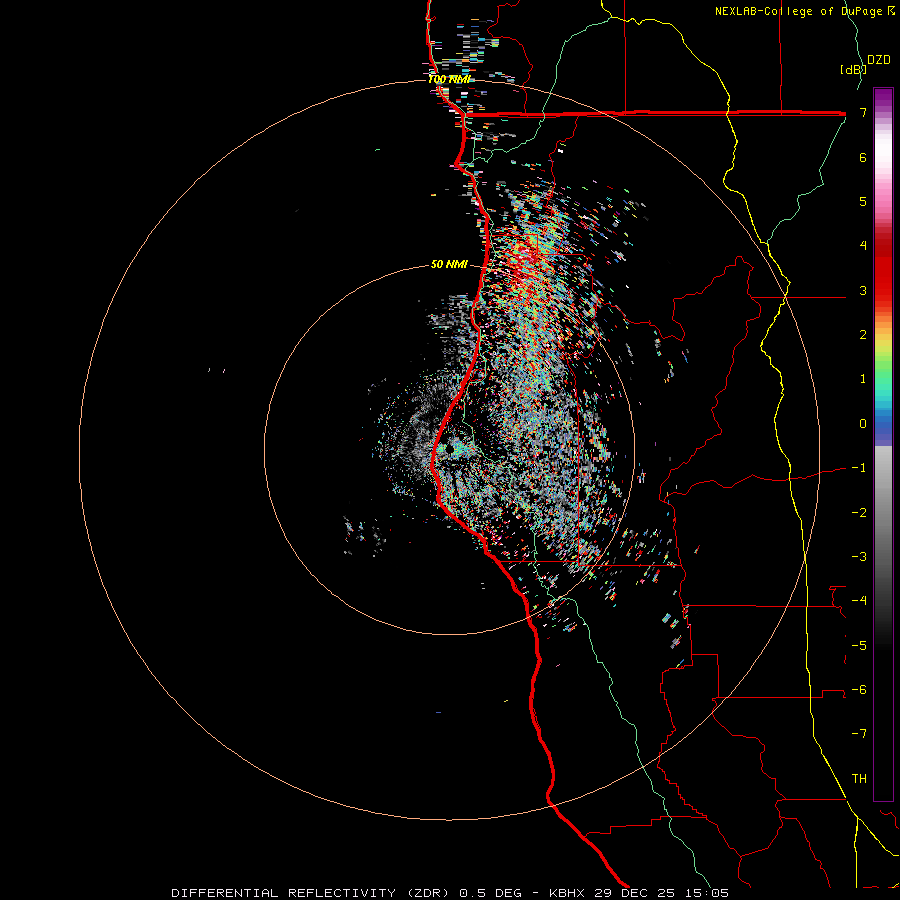This screenshot has height=900, width=900.
Task: Click scale value -5 on legend
Action: [x=859, y=645]
